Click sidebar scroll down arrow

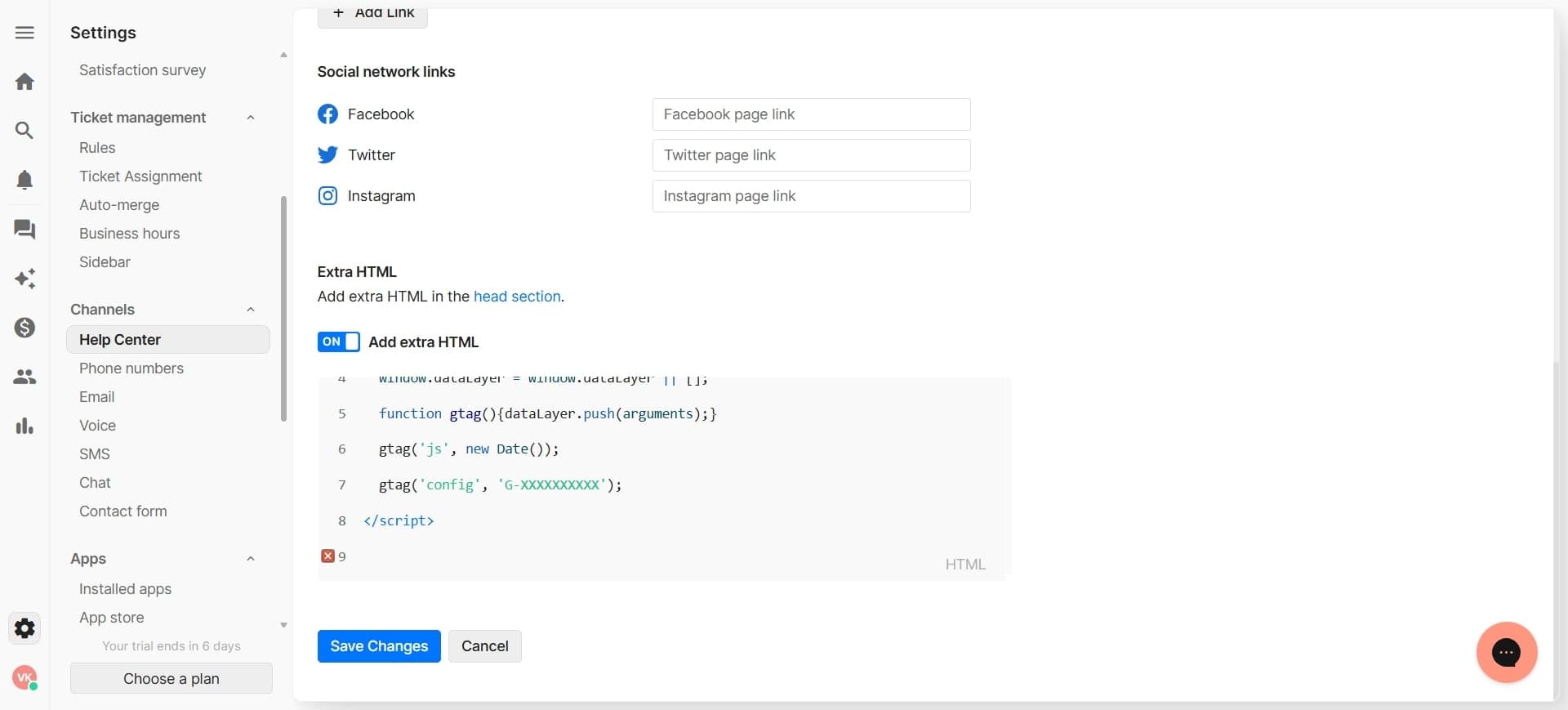pos(283,625)
